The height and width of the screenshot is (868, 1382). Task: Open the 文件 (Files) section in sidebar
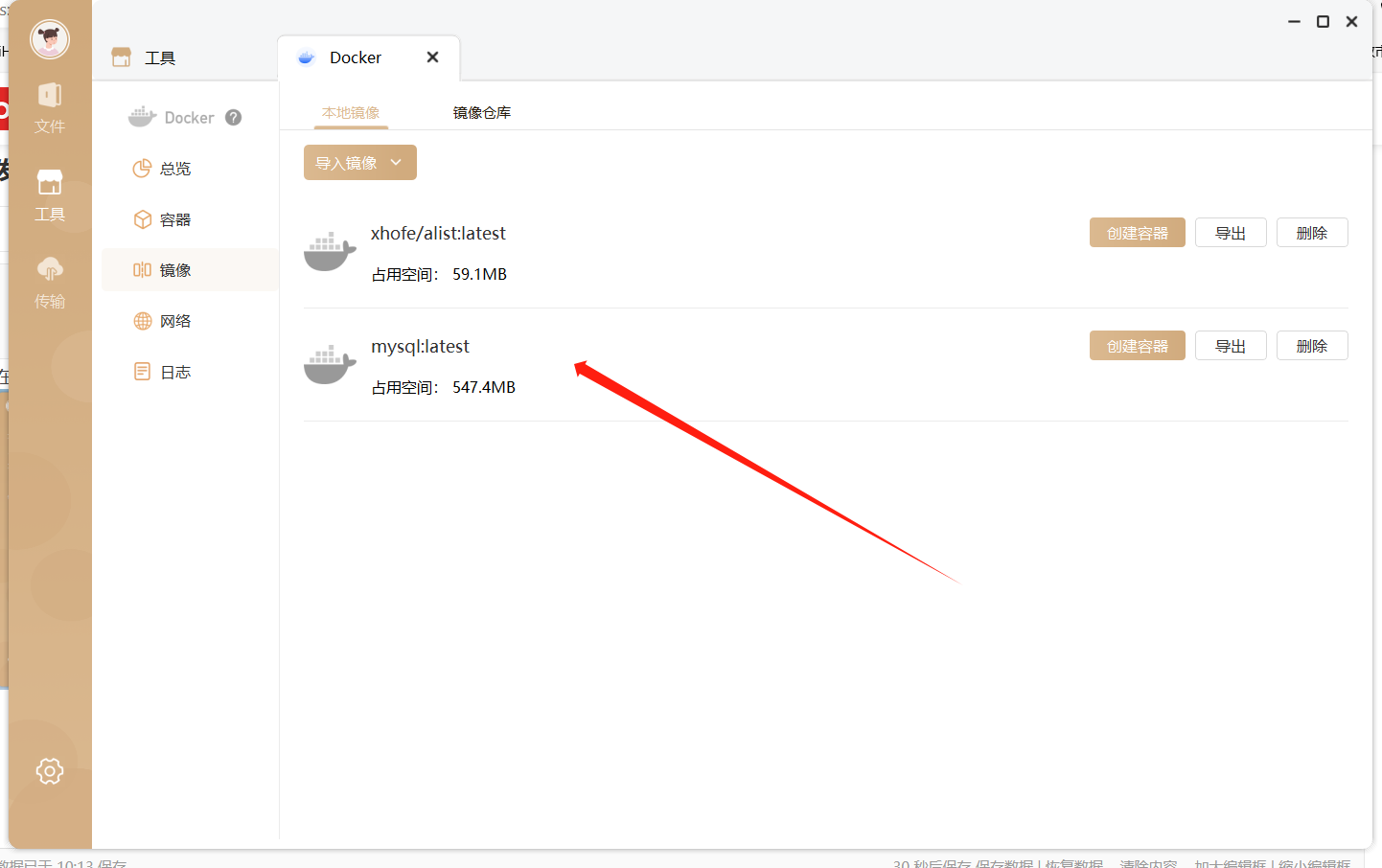[x=50, y=108]
